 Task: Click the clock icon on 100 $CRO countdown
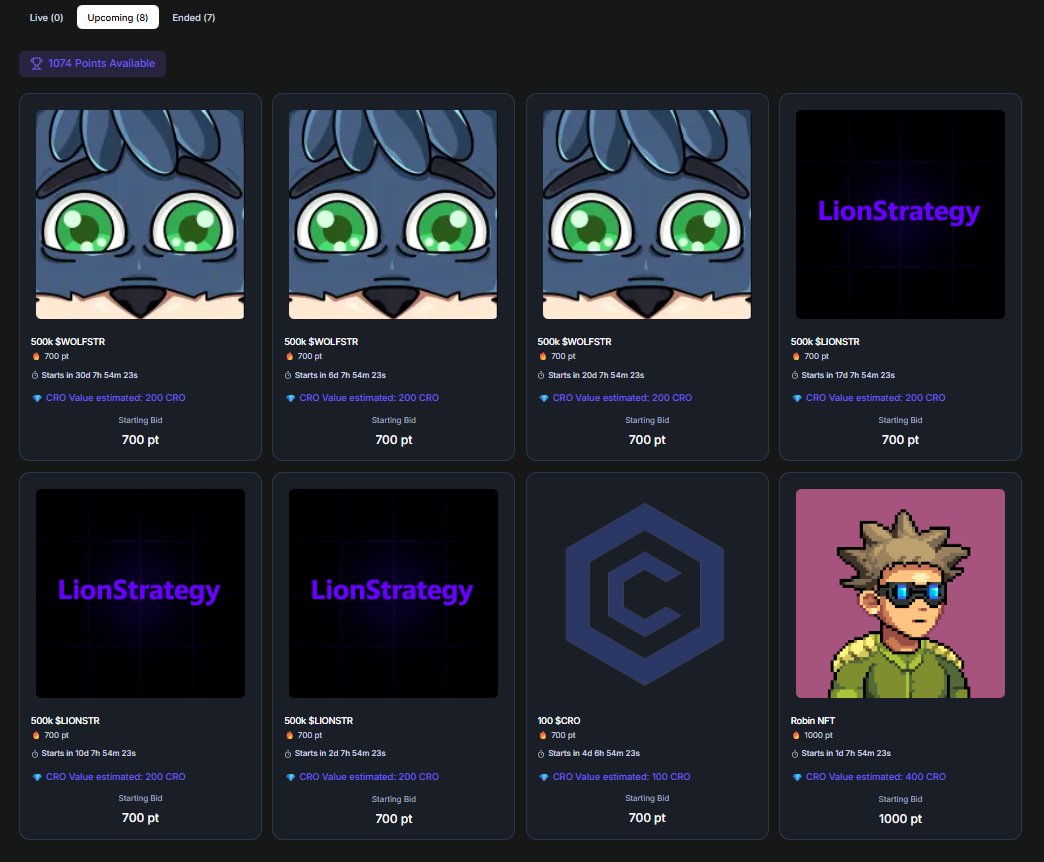click(540, 753)
